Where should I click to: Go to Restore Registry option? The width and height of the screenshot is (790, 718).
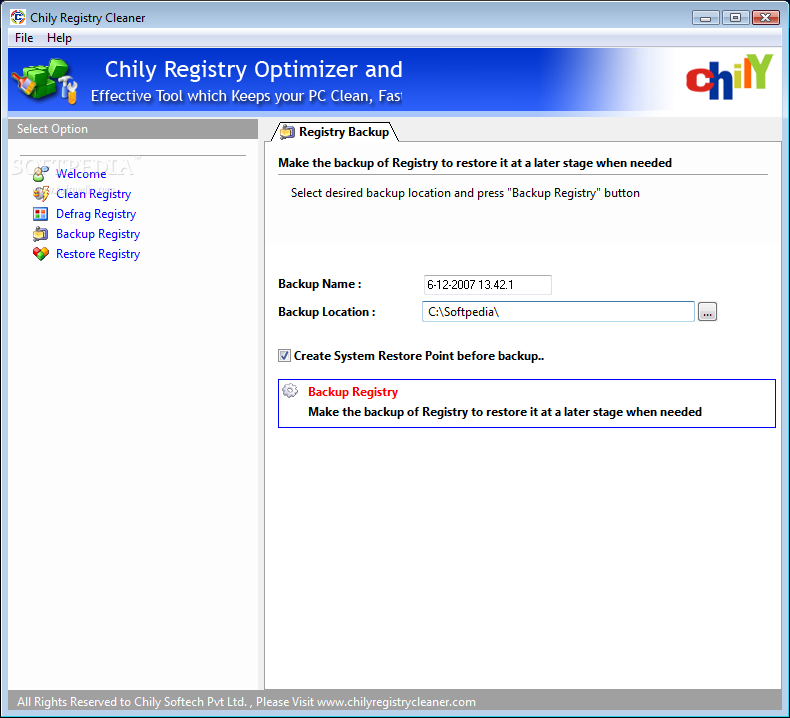(x=98, y=254)
